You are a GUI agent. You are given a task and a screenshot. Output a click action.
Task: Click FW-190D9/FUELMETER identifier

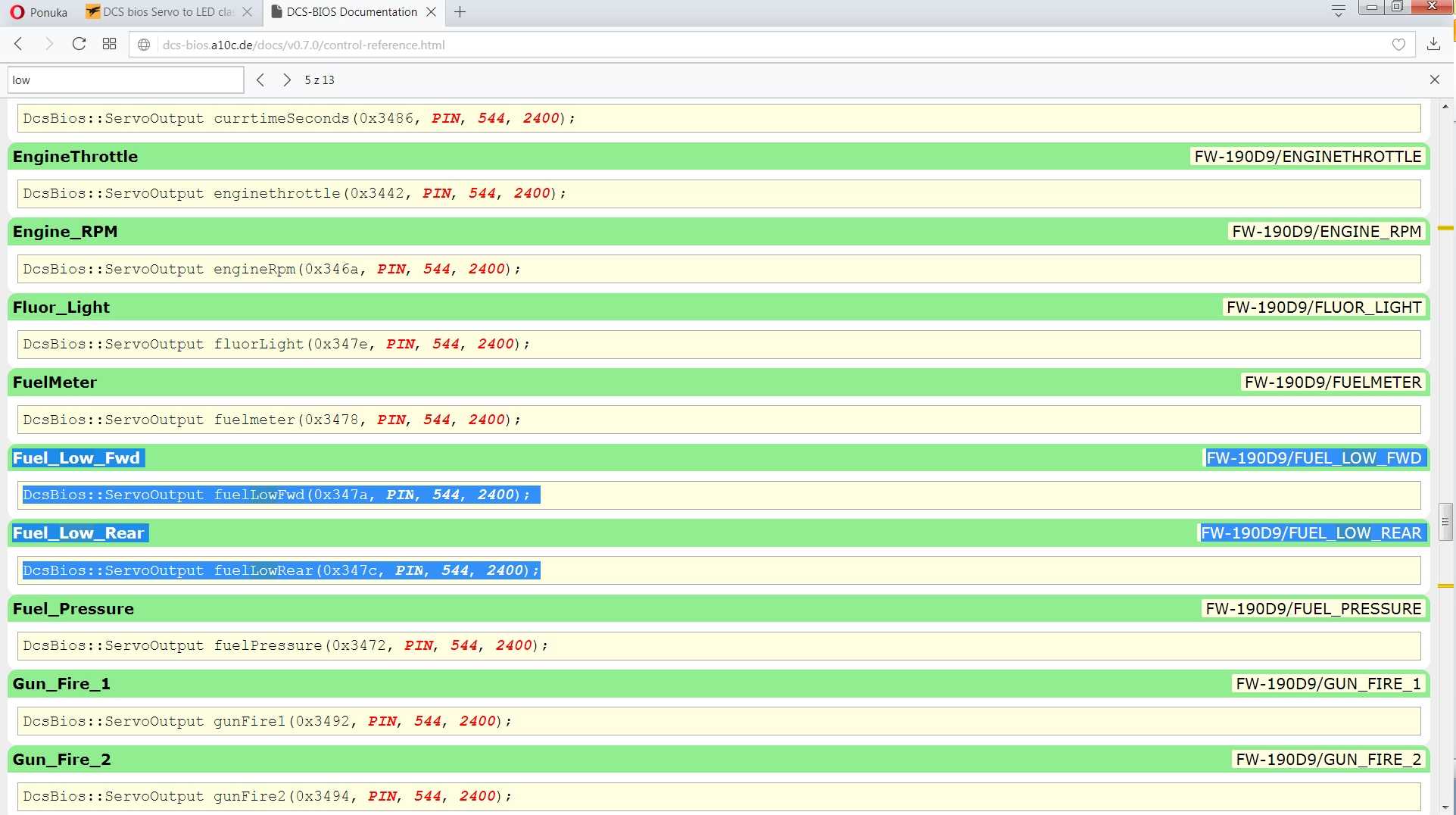(x=1333, y=383)
